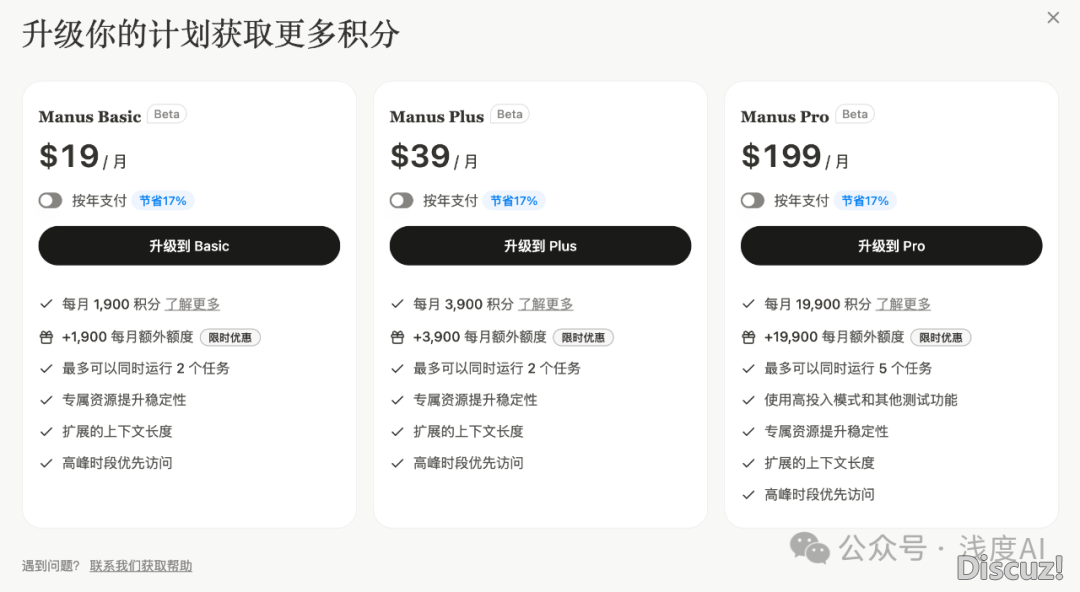This screenshot has height=592, width=1080.
Task: Click checkmark icon beside 使用高投入模式和其他测试功能
Action: coord(748,400)
